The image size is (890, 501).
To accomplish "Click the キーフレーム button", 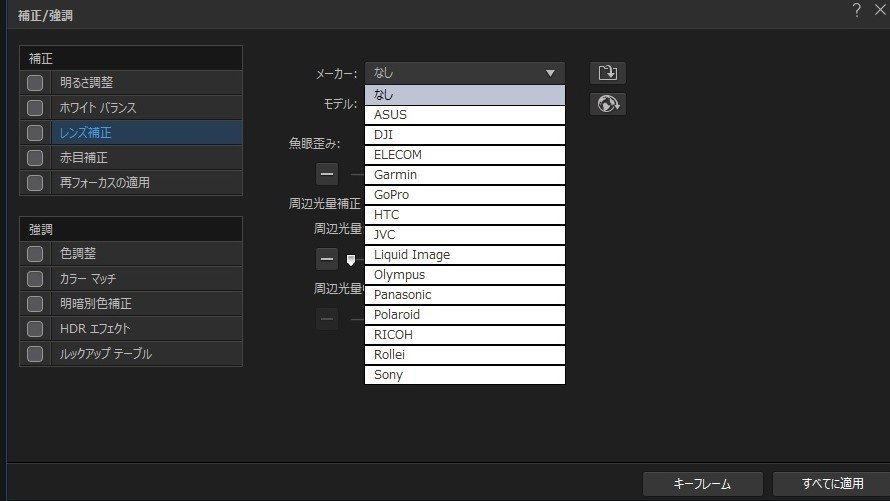I will [703, 484].
